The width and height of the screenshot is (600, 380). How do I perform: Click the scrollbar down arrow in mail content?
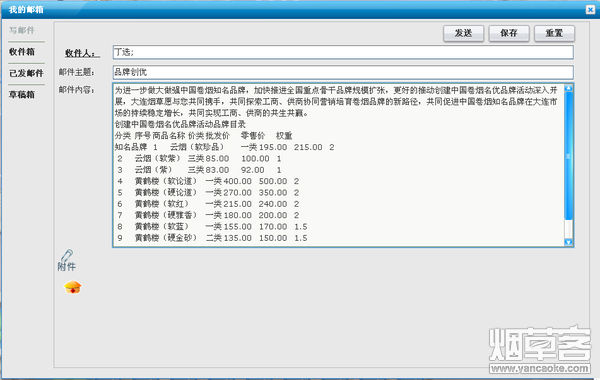tap(569, 242)
